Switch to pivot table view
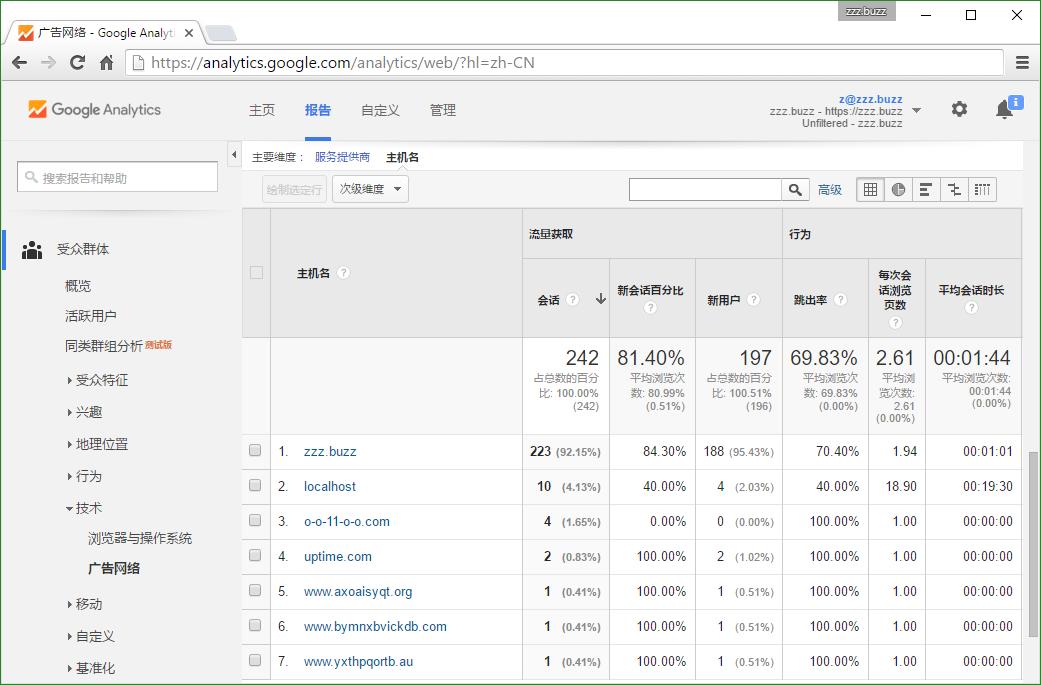The height and width of the screenshot is (685, 1041). [983, 190]
